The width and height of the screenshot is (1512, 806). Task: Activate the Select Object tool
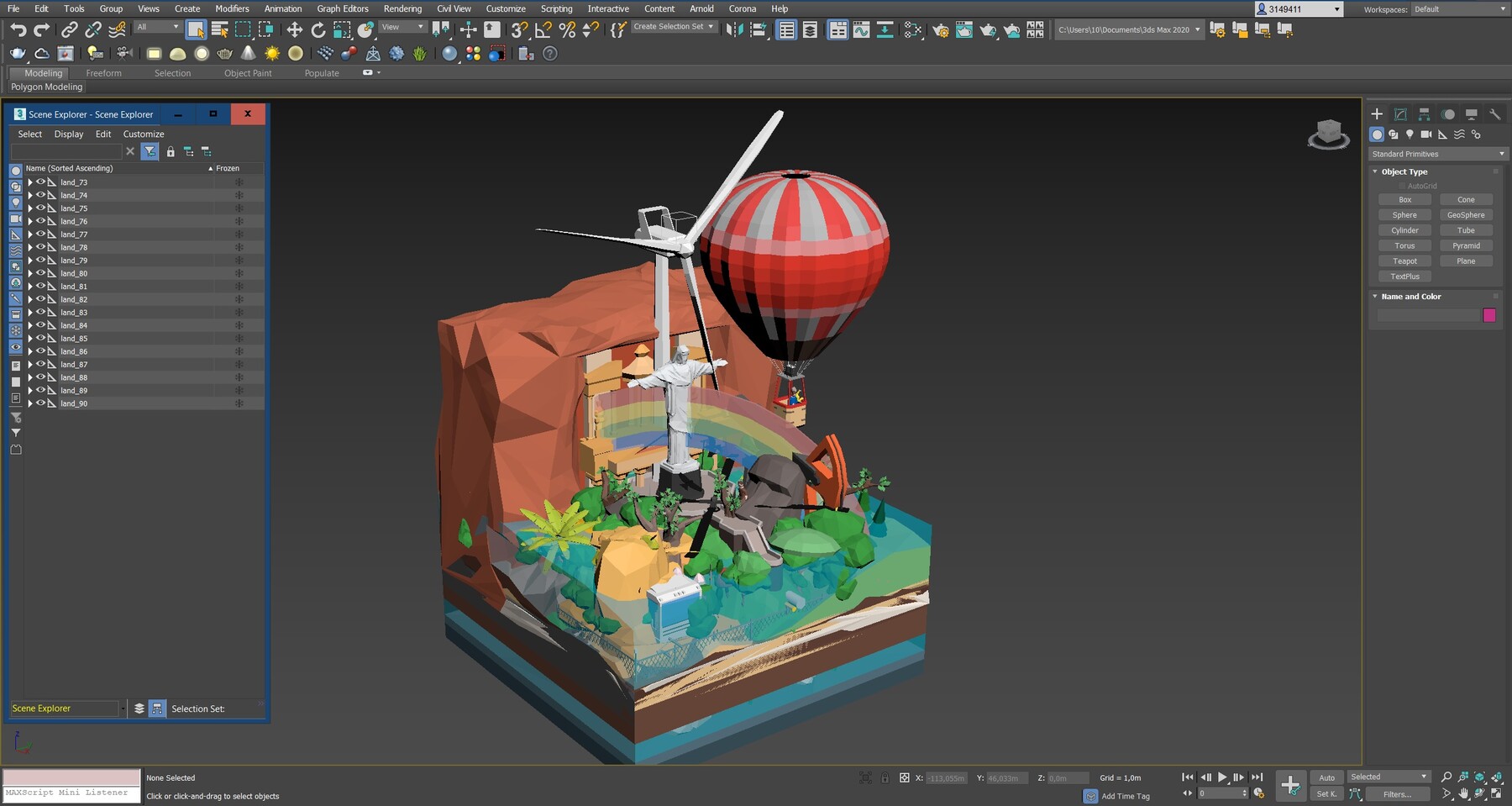point(196,30)
